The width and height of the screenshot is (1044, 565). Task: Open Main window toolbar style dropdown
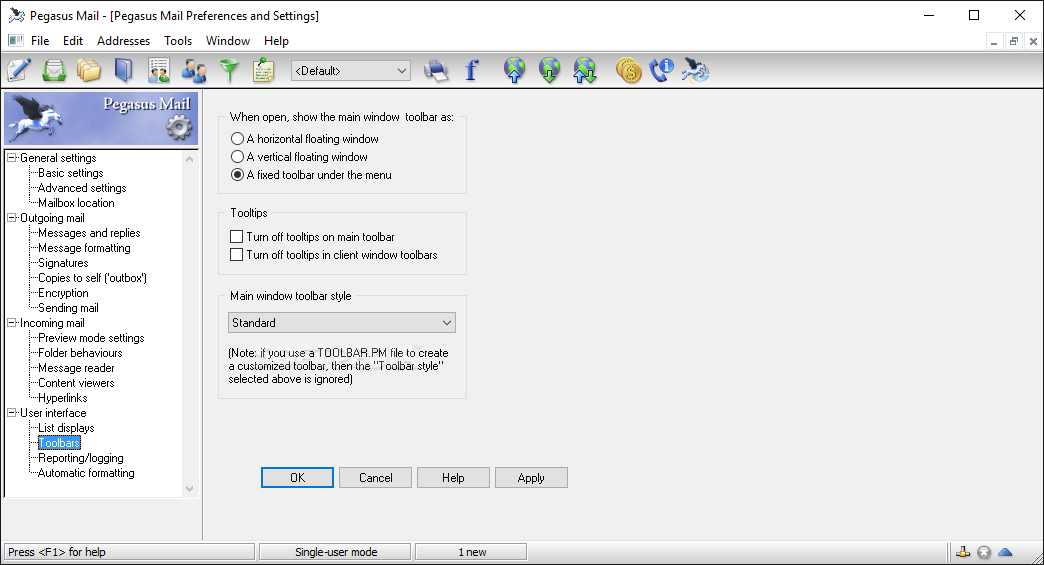tap(342, 323)
